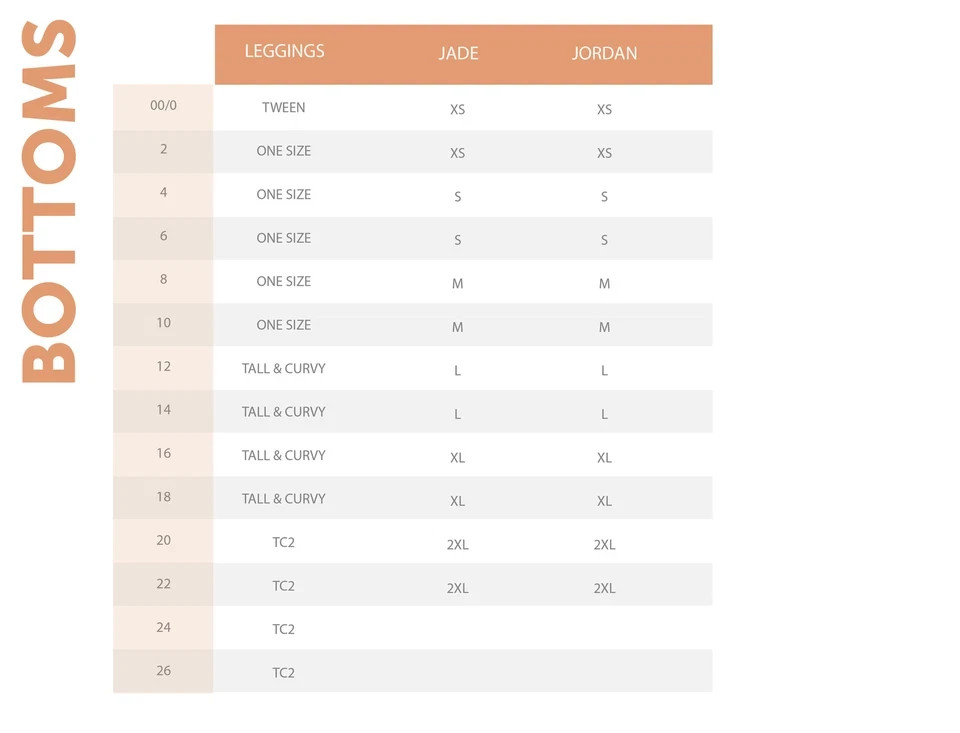Click Jordan XS in the 00/0 row
The height and width of the screenshot is (733, 960).
click(604, 109)
